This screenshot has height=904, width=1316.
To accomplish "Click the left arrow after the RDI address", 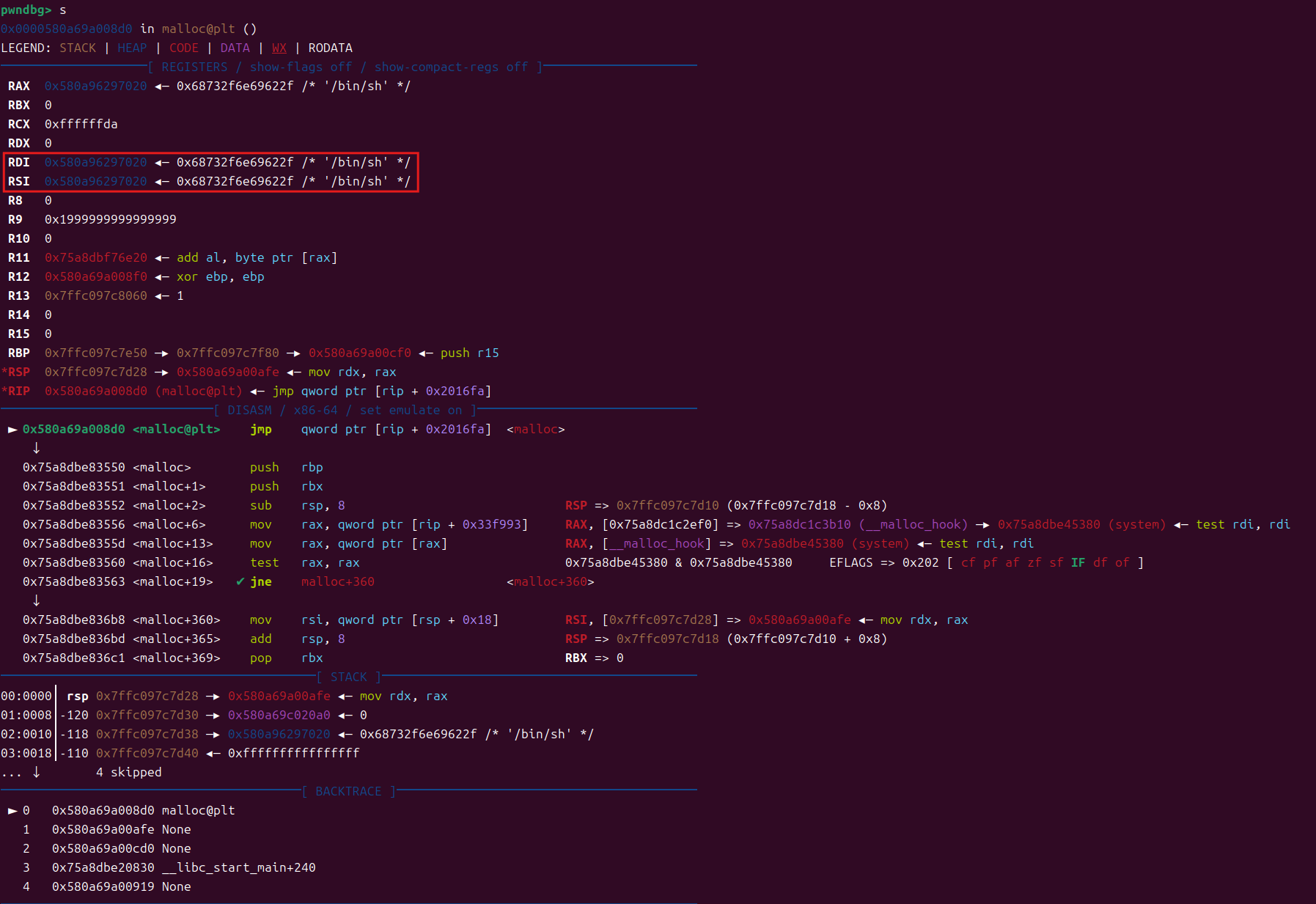I will [161, 163].
